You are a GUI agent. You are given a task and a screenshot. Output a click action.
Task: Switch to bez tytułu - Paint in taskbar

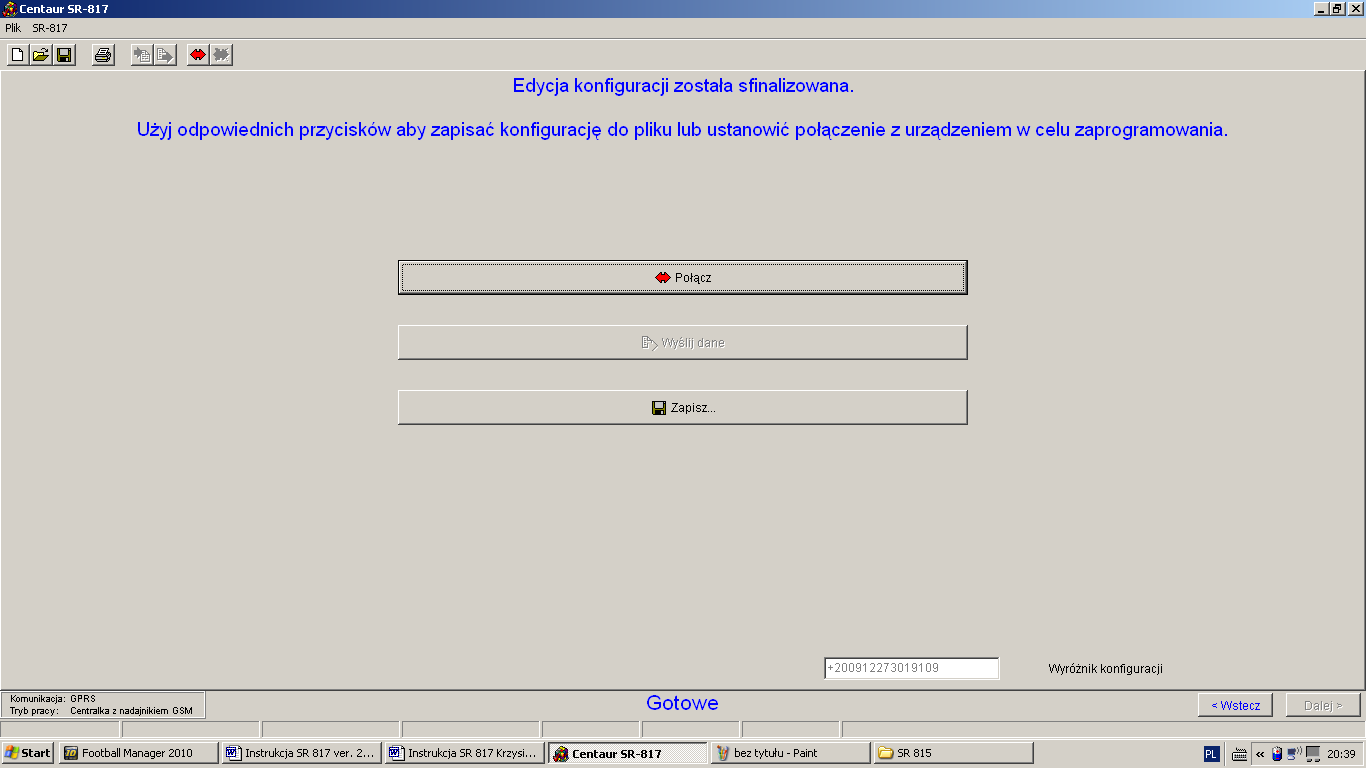(x=791, y=753)
